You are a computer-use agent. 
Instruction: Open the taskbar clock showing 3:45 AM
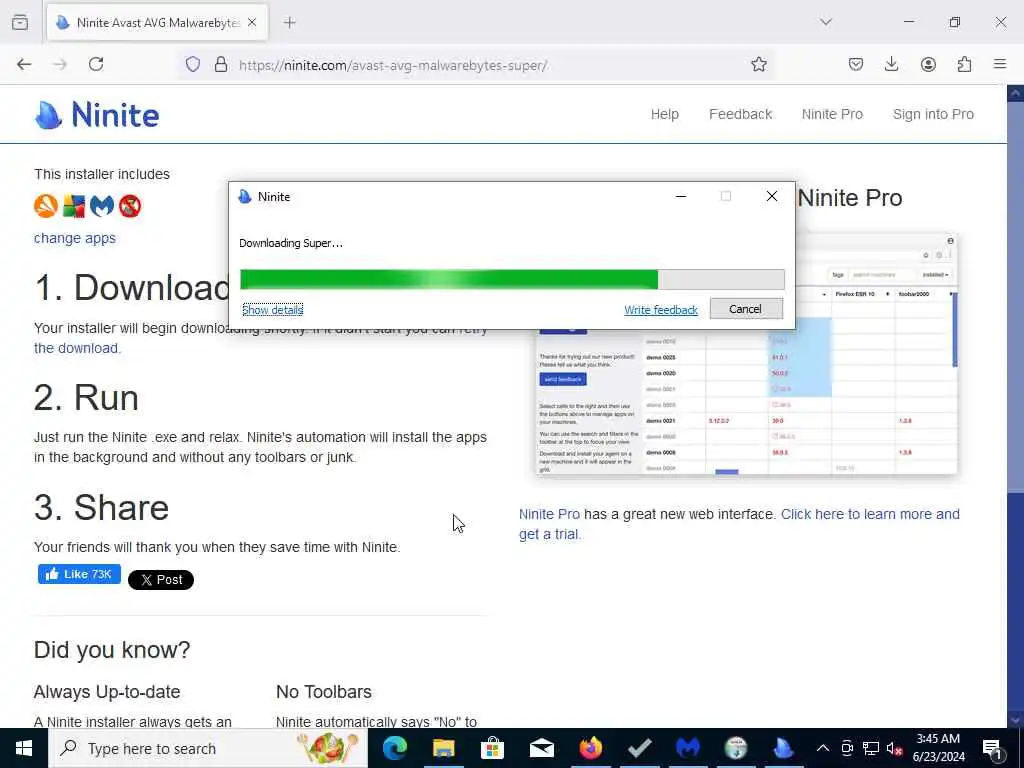click(938, 748)
